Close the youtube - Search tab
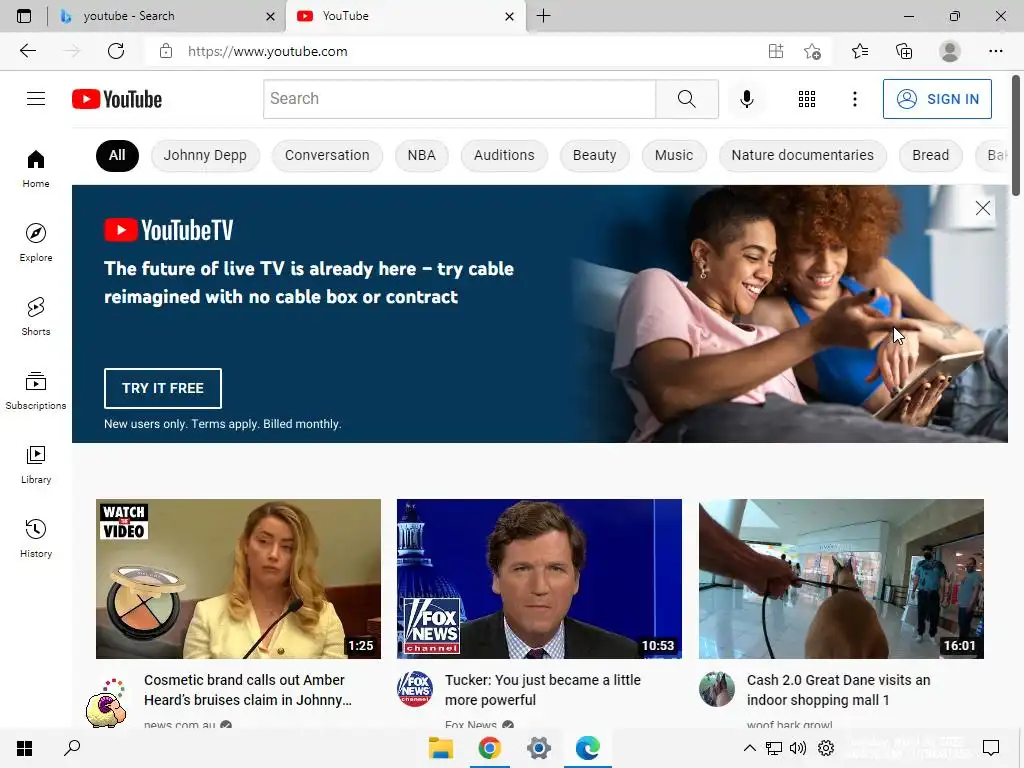The height and width of the screenshot is (768, 1024). point(270,16)
